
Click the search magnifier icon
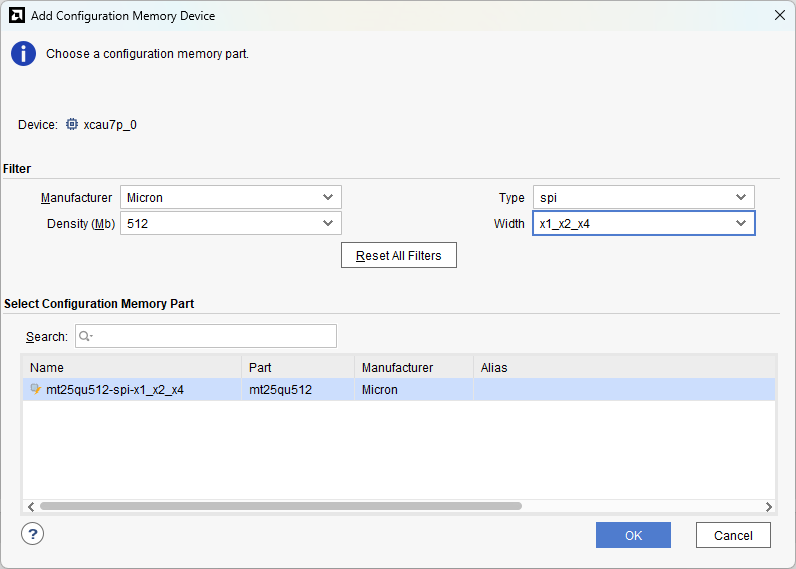86,336
